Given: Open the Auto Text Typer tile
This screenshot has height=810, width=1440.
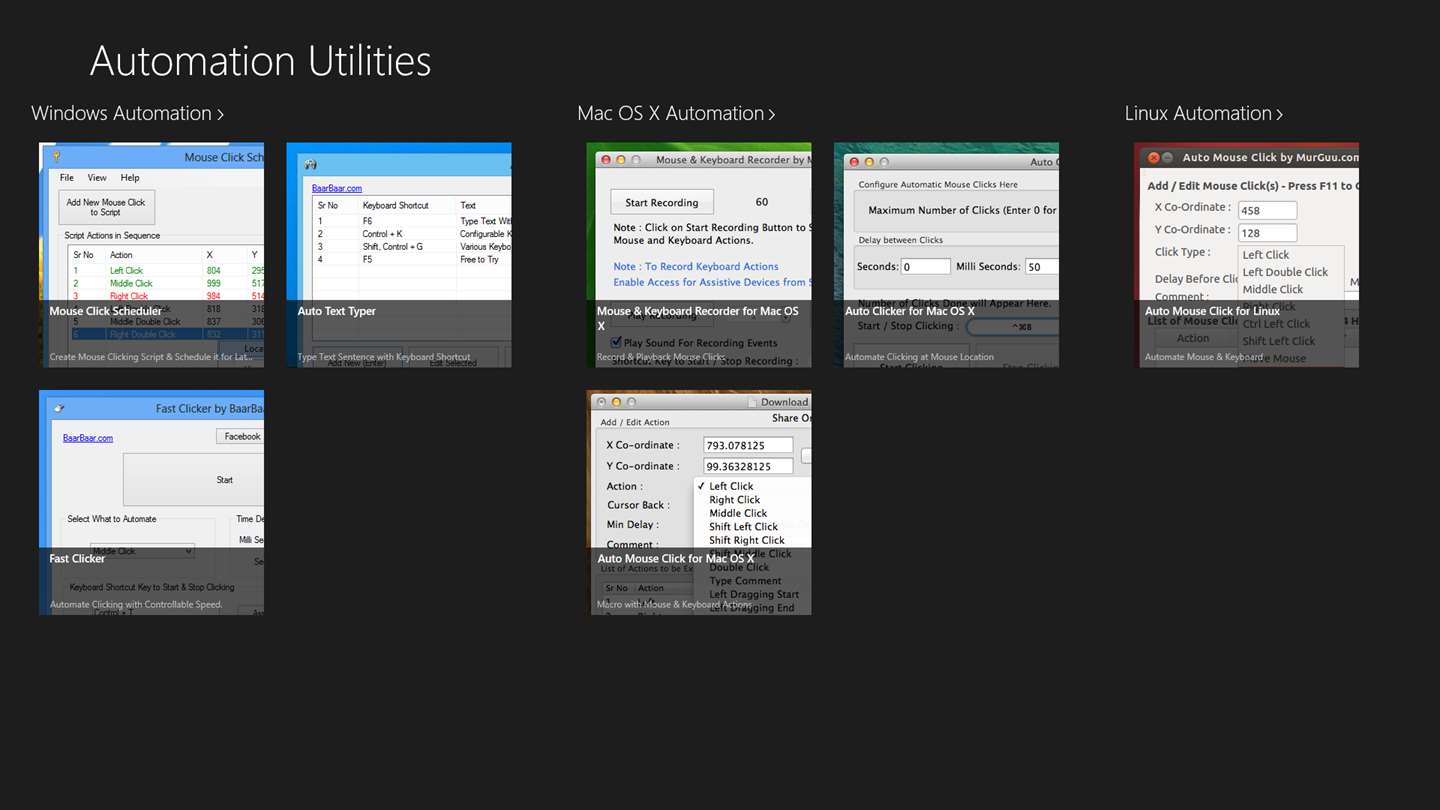Looking at the screenshot, I should [399, 255].
